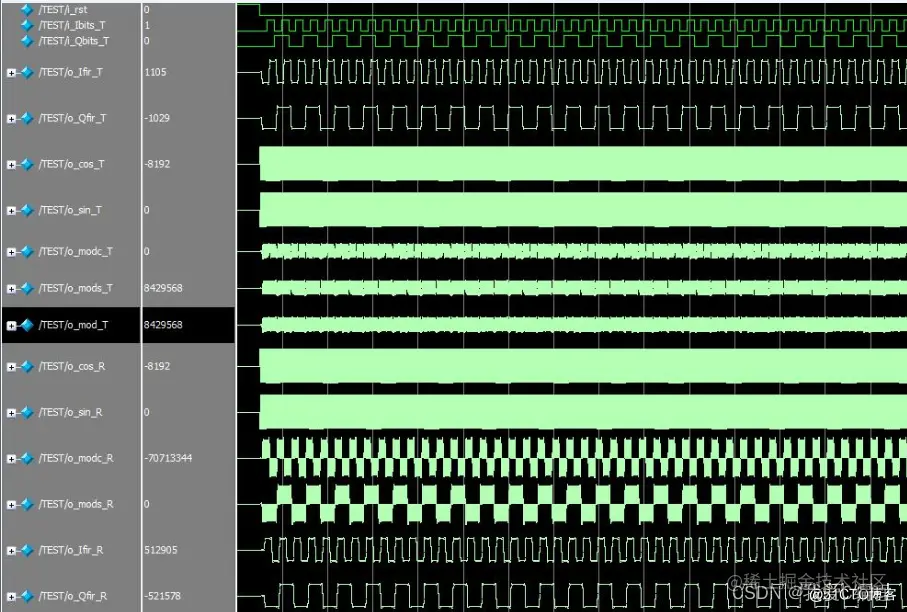The height and width of the screenshot is (612, 907).
Task: Expand the /TEST/o_sin_T signal
Action: pyautogui.click(x=11, y=211)
